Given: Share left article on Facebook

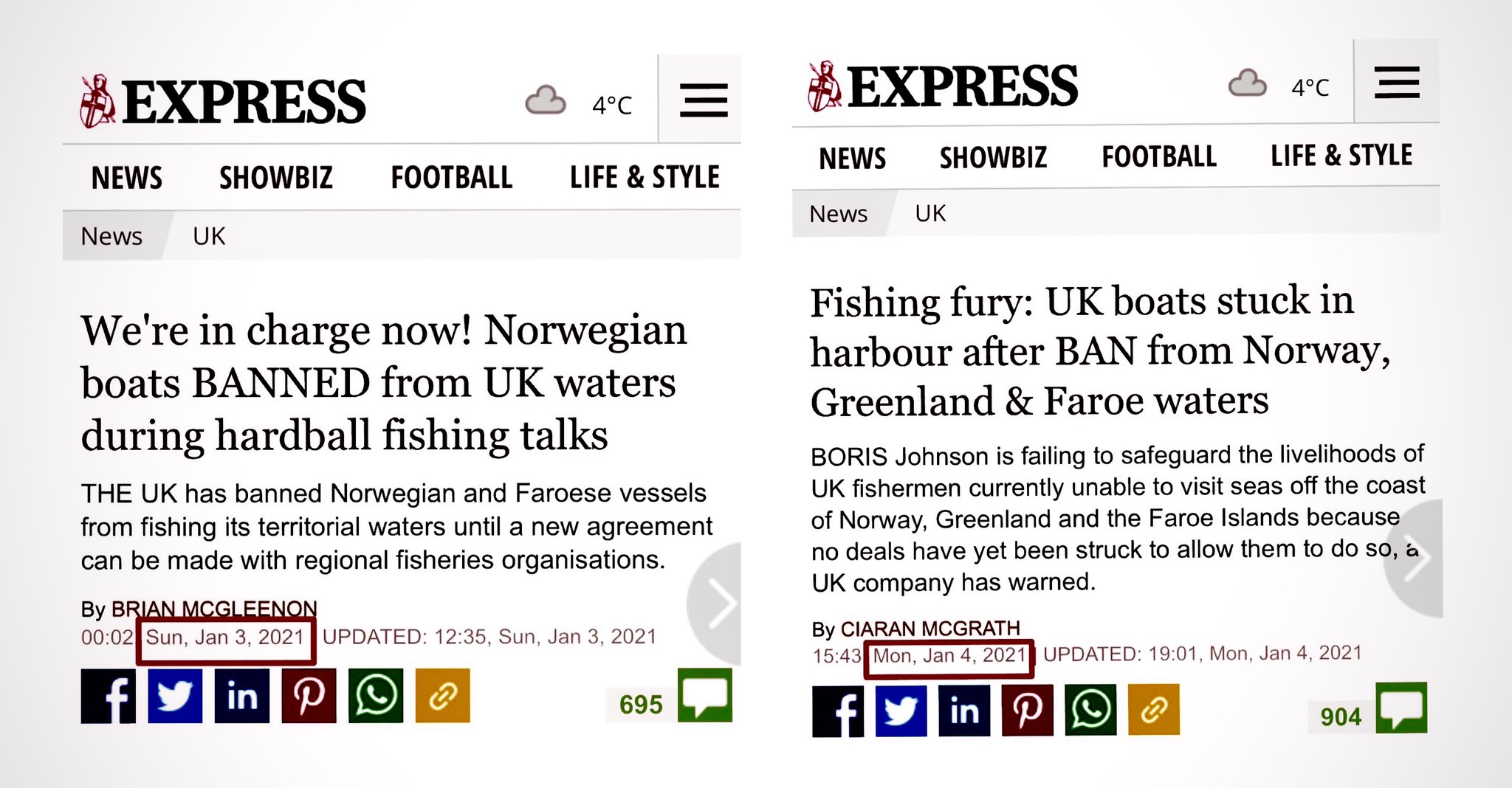Looking at the screenshot, I should (x=109, y=696).
